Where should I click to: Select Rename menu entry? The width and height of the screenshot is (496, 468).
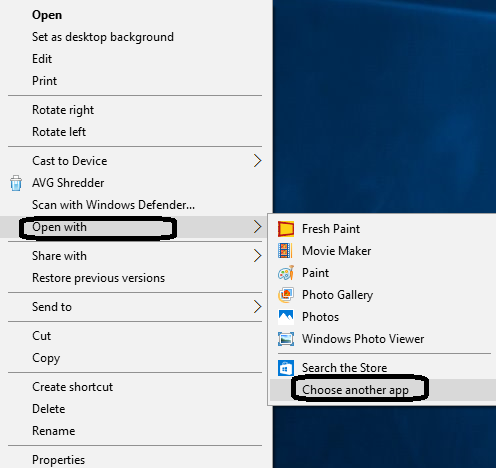click(54, 431)
